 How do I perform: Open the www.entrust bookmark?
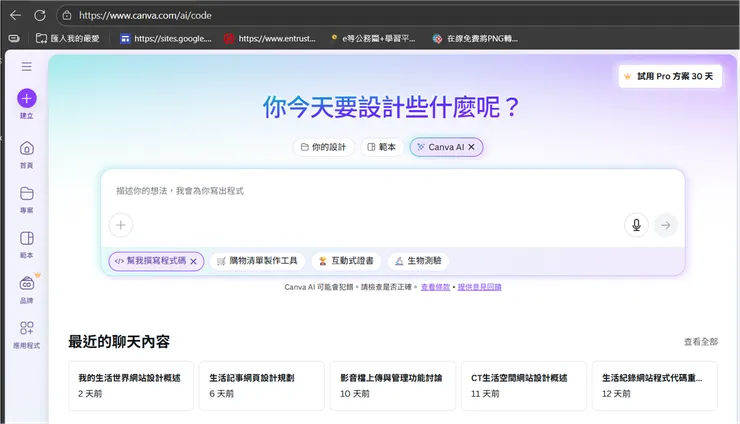point(270,38)
